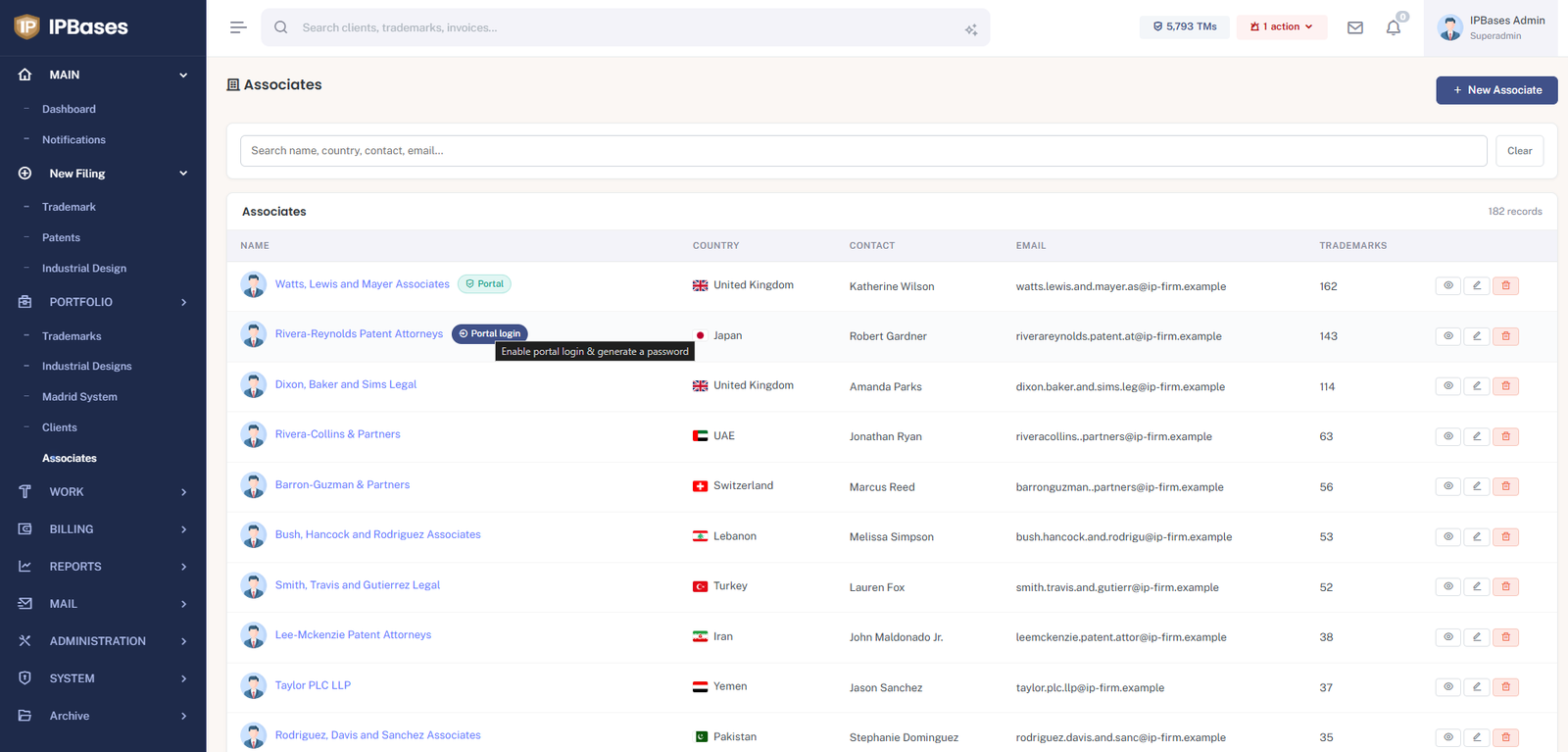Open Patents under New Filing
Viewport: 1568px width, 752px height.
click(61, 237)
